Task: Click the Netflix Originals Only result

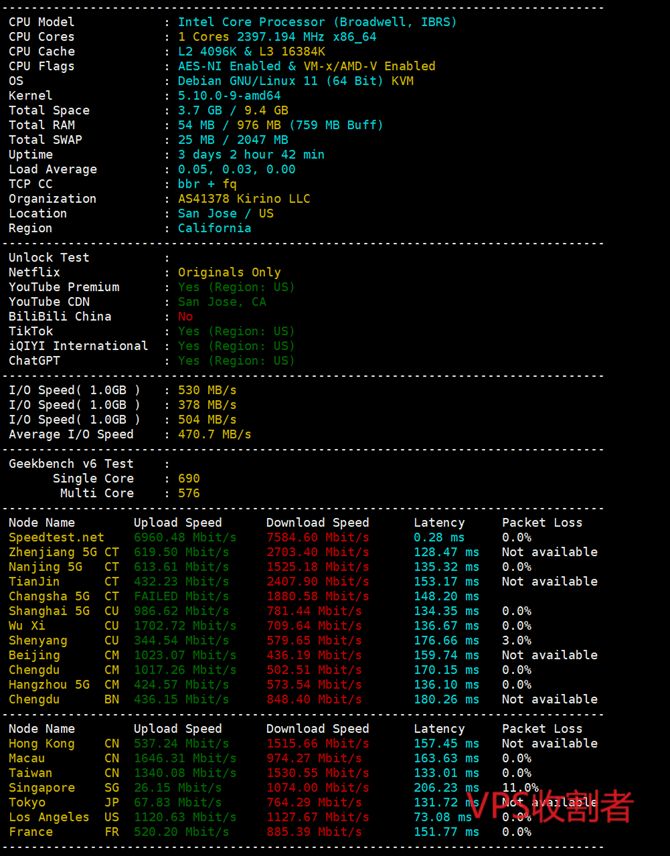Action: [x=229, y=272]
